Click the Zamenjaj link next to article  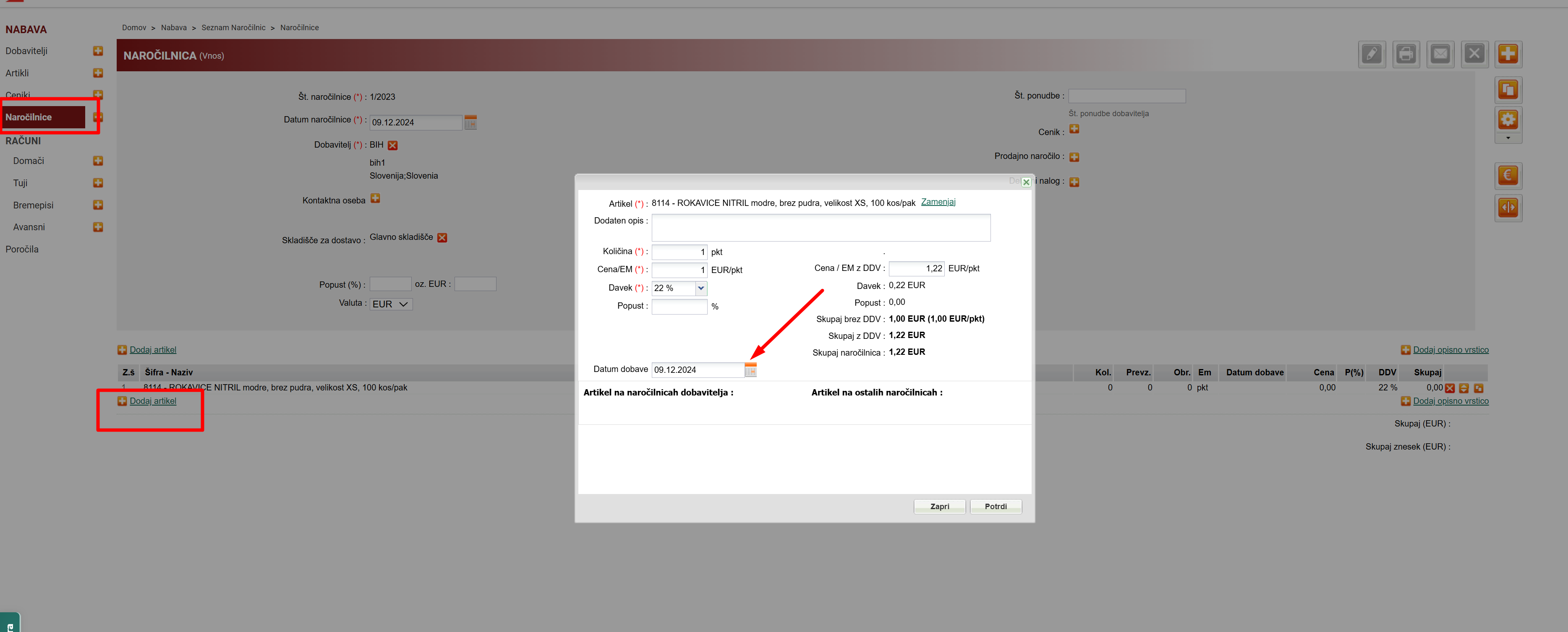tap(937, 202)
